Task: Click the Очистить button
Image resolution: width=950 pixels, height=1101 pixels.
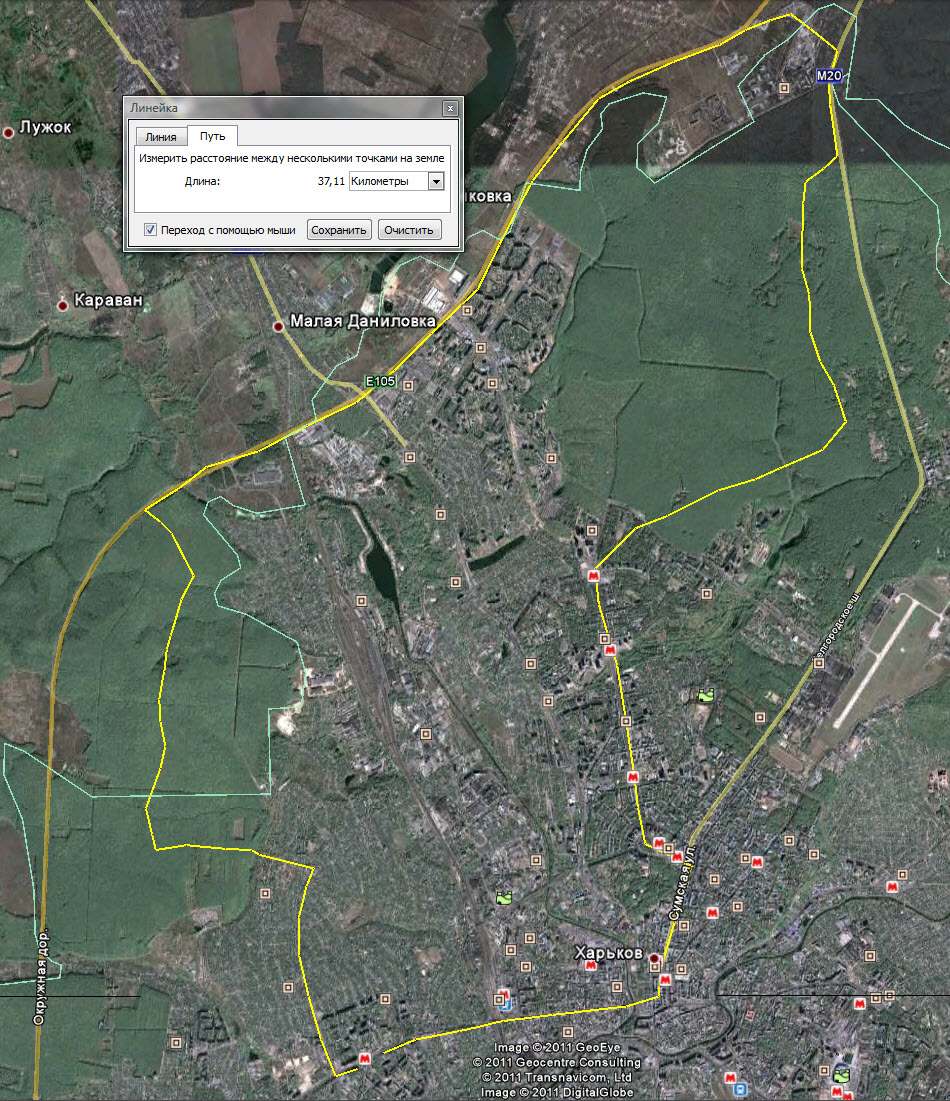Action: click(408, 230)
